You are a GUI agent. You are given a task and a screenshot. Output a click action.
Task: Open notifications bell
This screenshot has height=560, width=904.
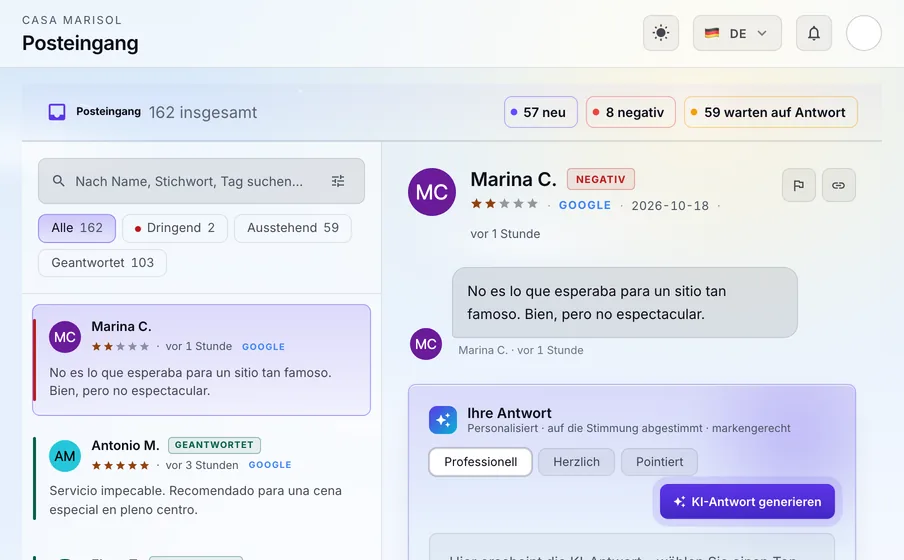pyautogui.click(x=813, y=33)
